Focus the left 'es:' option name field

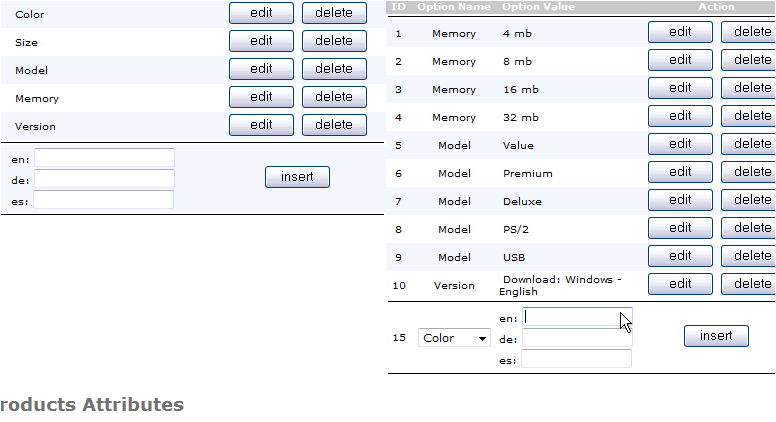pyautogui.click(x=104, y=199)
